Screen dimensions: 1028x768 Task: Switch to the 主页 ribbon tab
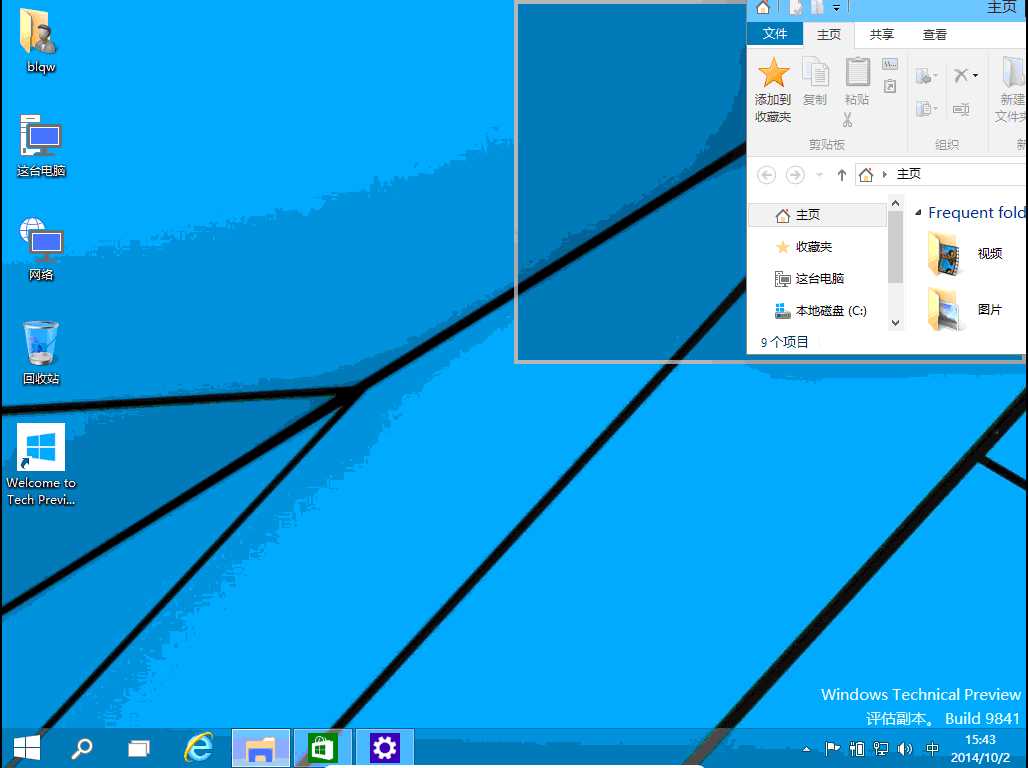829,34
